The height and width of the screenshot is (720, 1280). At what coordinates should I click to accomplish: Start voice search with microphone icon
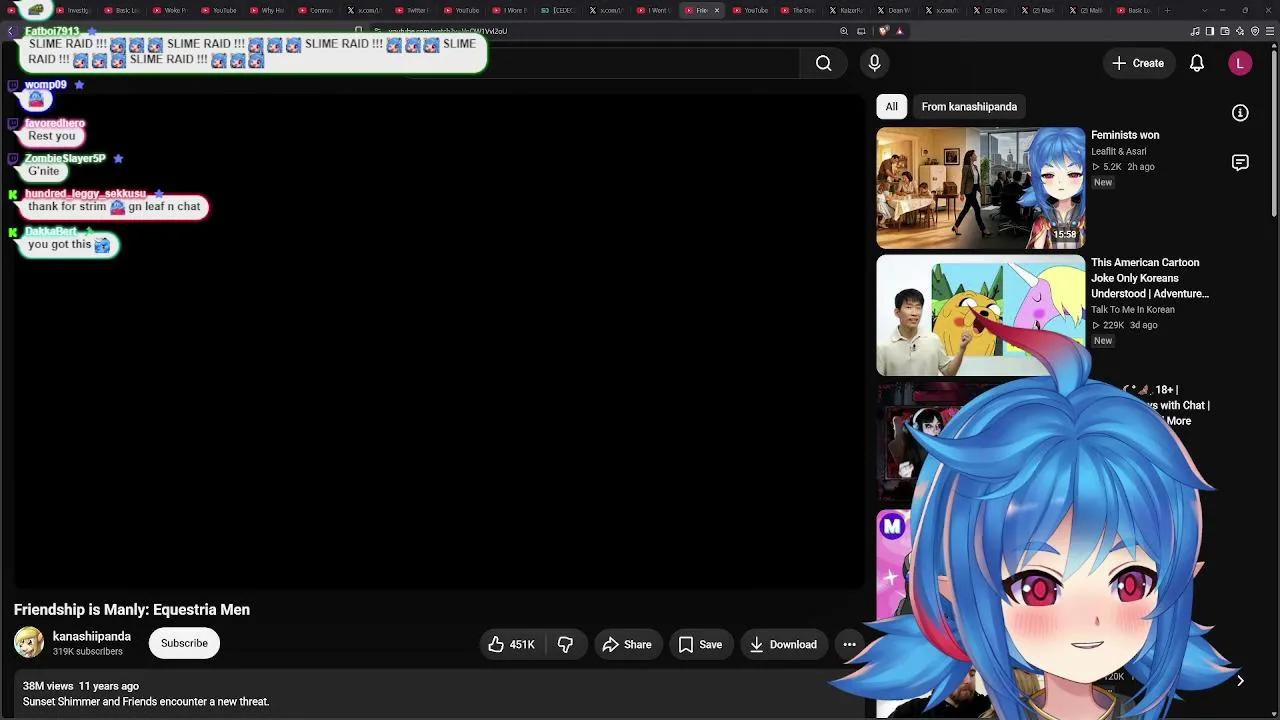click(x=874, y=63)
